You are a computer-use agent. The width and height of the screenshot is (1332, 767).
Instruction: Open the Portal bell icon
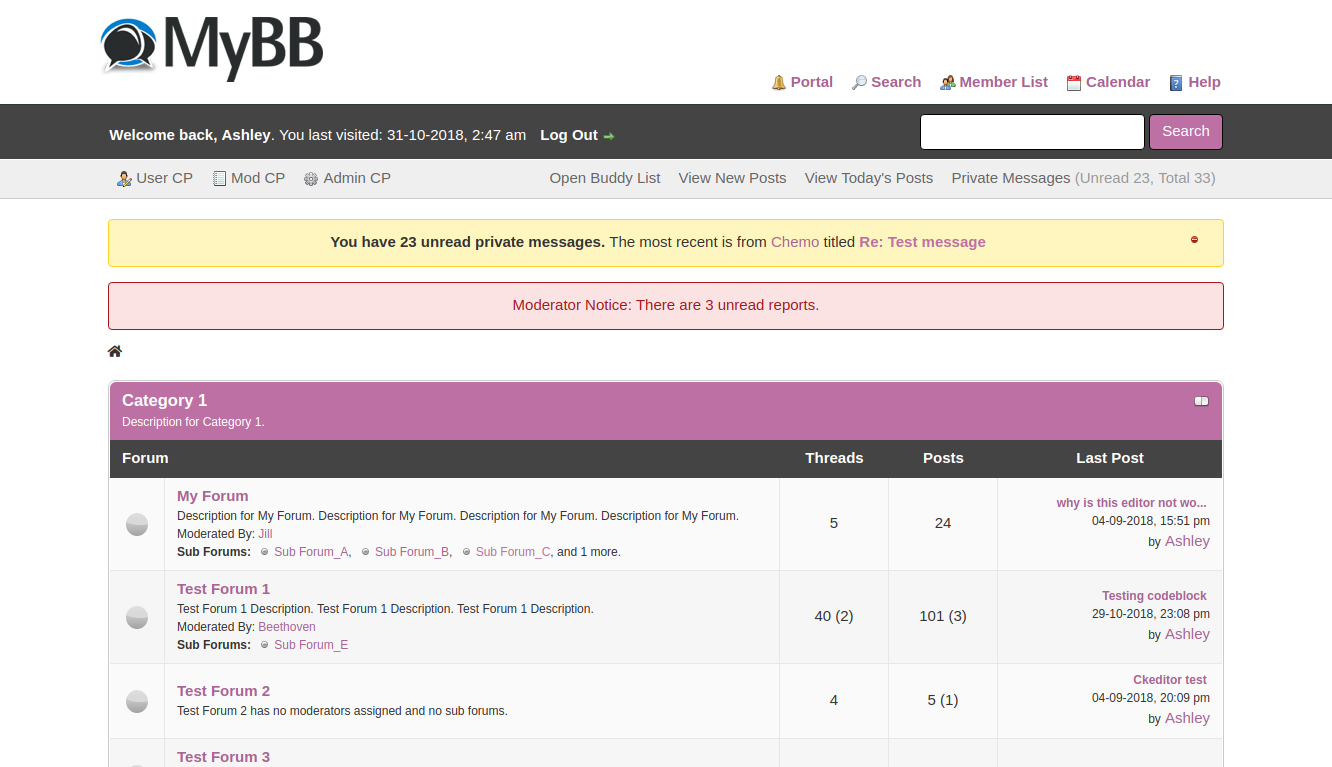click(779, 83)
